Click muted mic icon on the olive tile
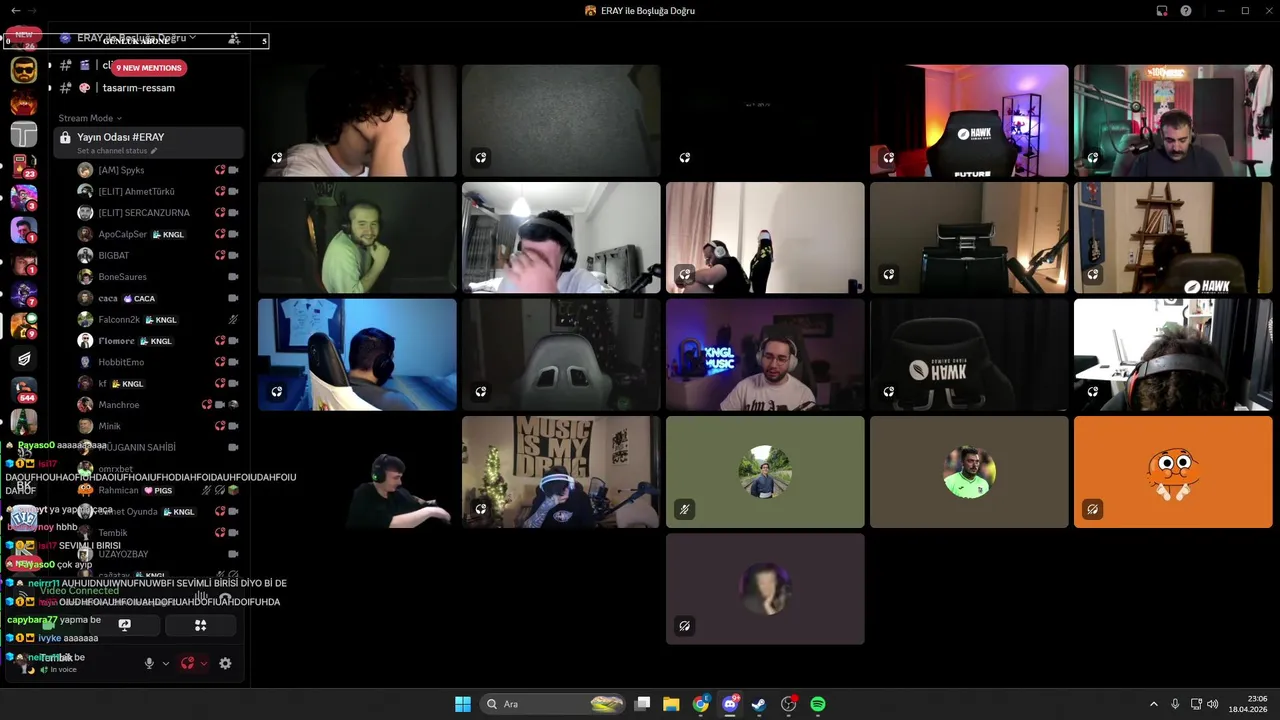Screen dimensions: 1280x720 [684, 509]
